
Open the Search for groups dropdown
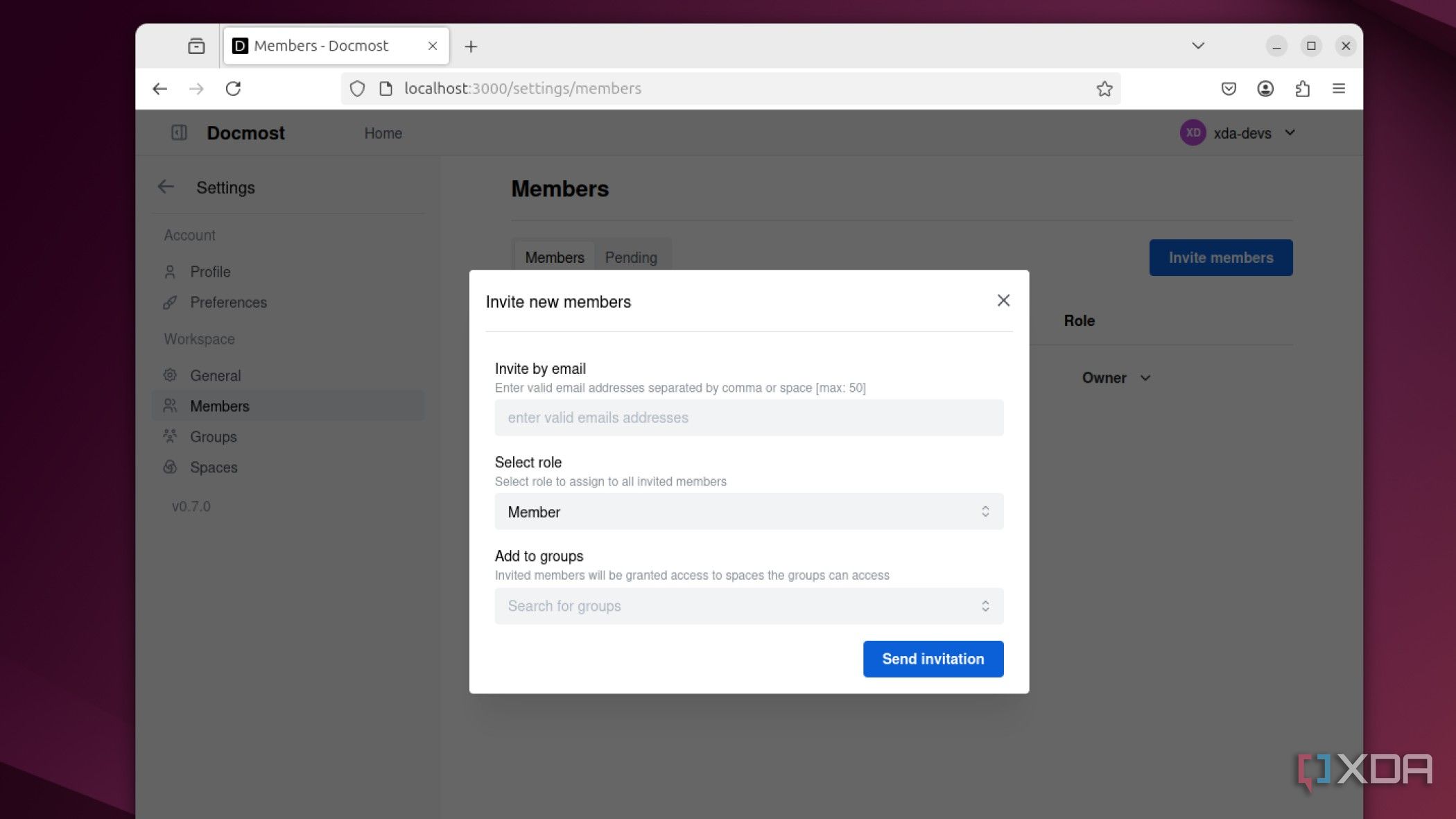749,606
